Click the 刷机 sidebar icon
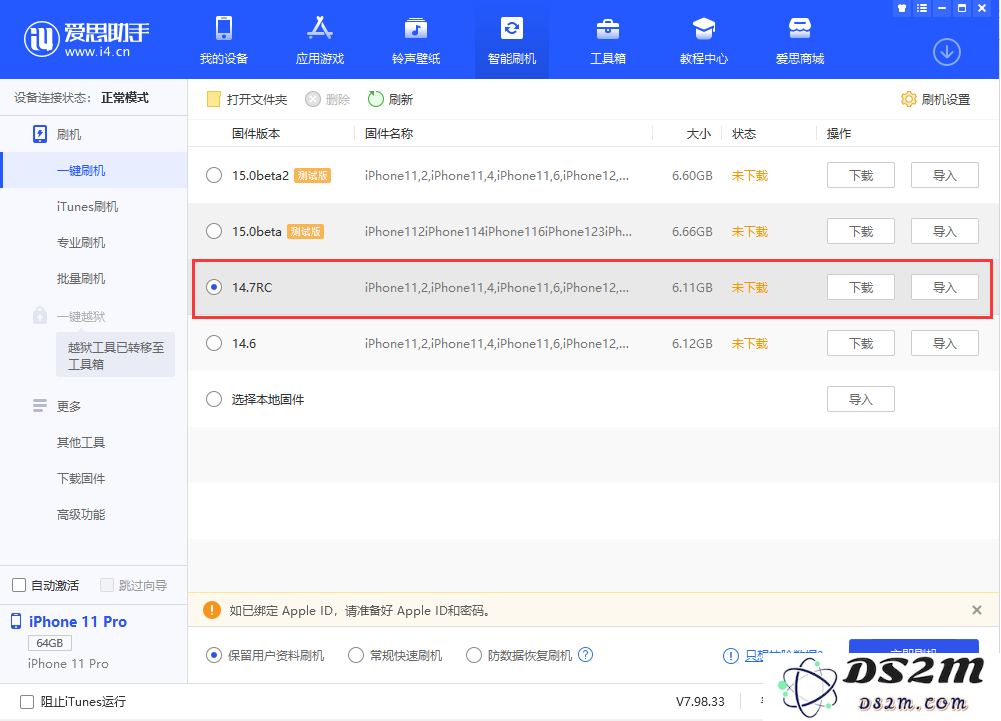The height and width of the screenshot is (721, 1001). tap(40, 134)
